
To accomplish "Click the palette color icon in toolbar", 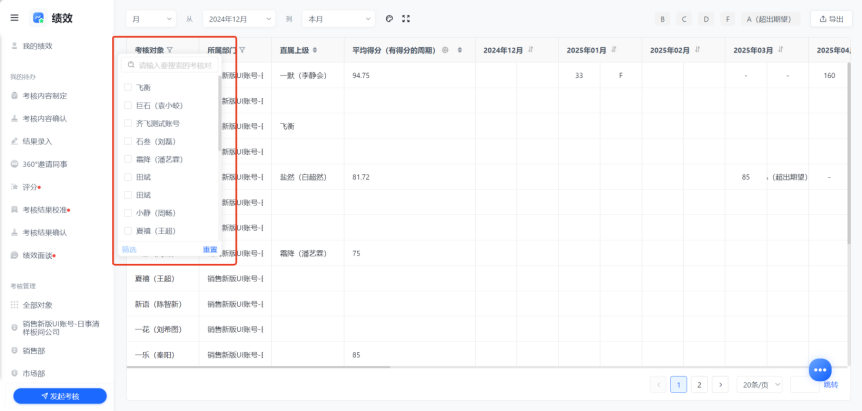I will coord(389,19).
